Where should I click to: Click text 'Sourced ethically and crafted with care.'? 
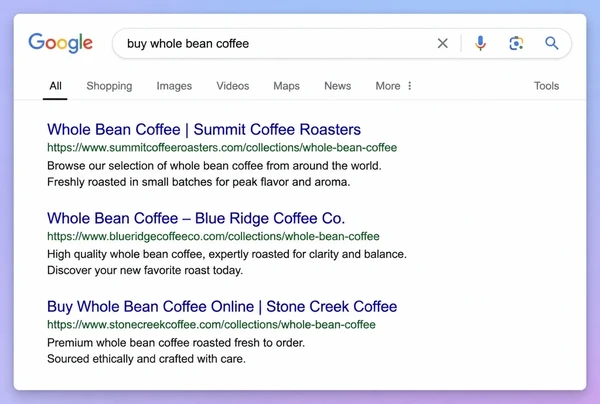click(146, 359)
